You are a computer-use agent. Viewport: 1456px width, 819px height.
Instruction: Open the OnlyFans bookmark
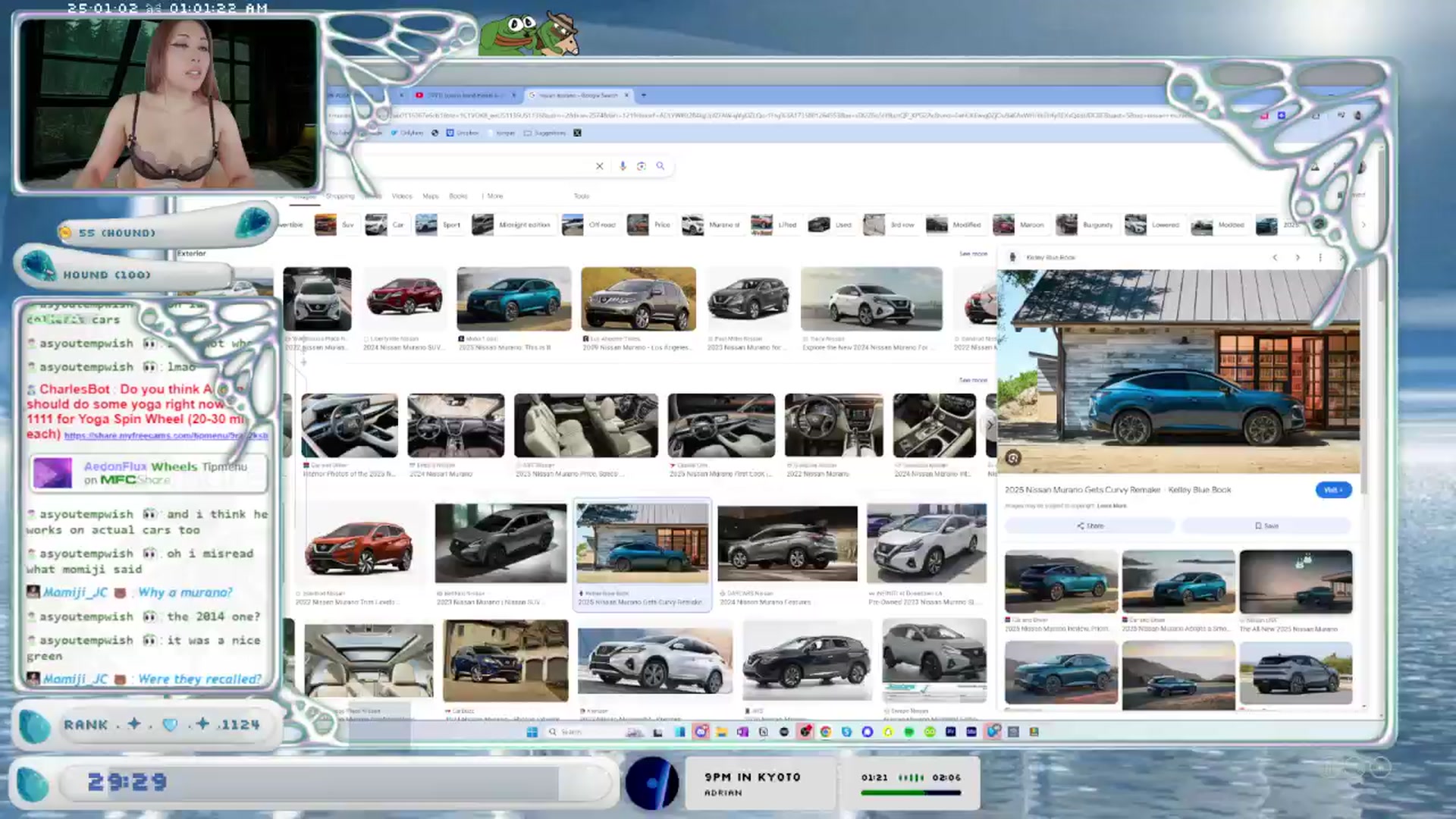(407, 133)
